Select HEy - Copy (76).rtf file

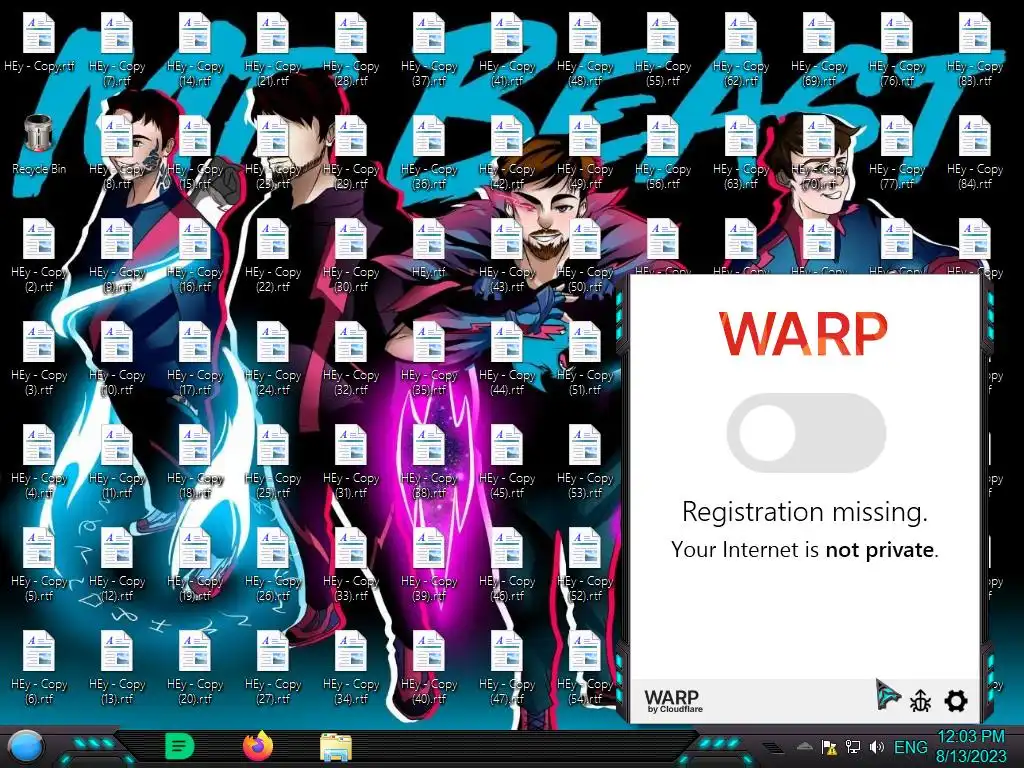click(x=897, y=49)
